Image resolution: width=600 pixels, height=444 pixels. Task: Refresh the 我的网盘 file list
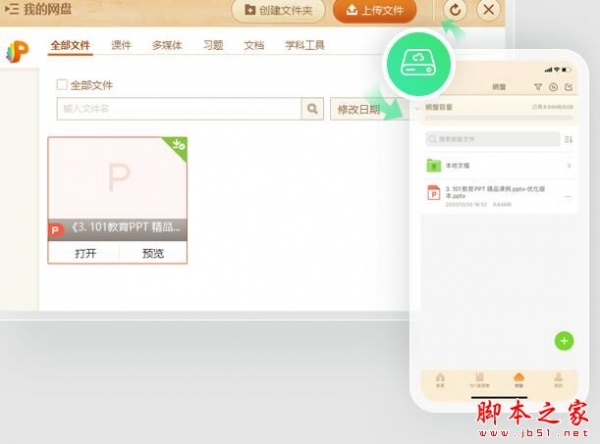point(455,10)
